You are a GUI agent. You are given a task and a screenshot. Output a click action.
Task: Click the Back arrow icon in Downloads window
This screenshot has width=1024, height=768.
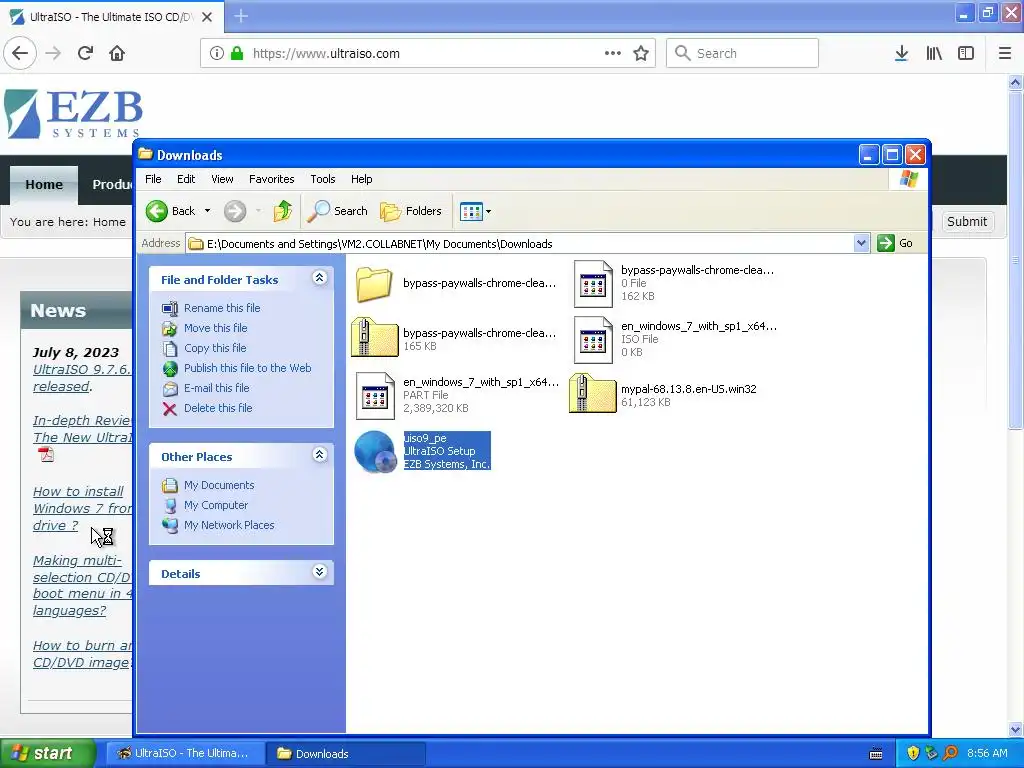click(157, 211)
